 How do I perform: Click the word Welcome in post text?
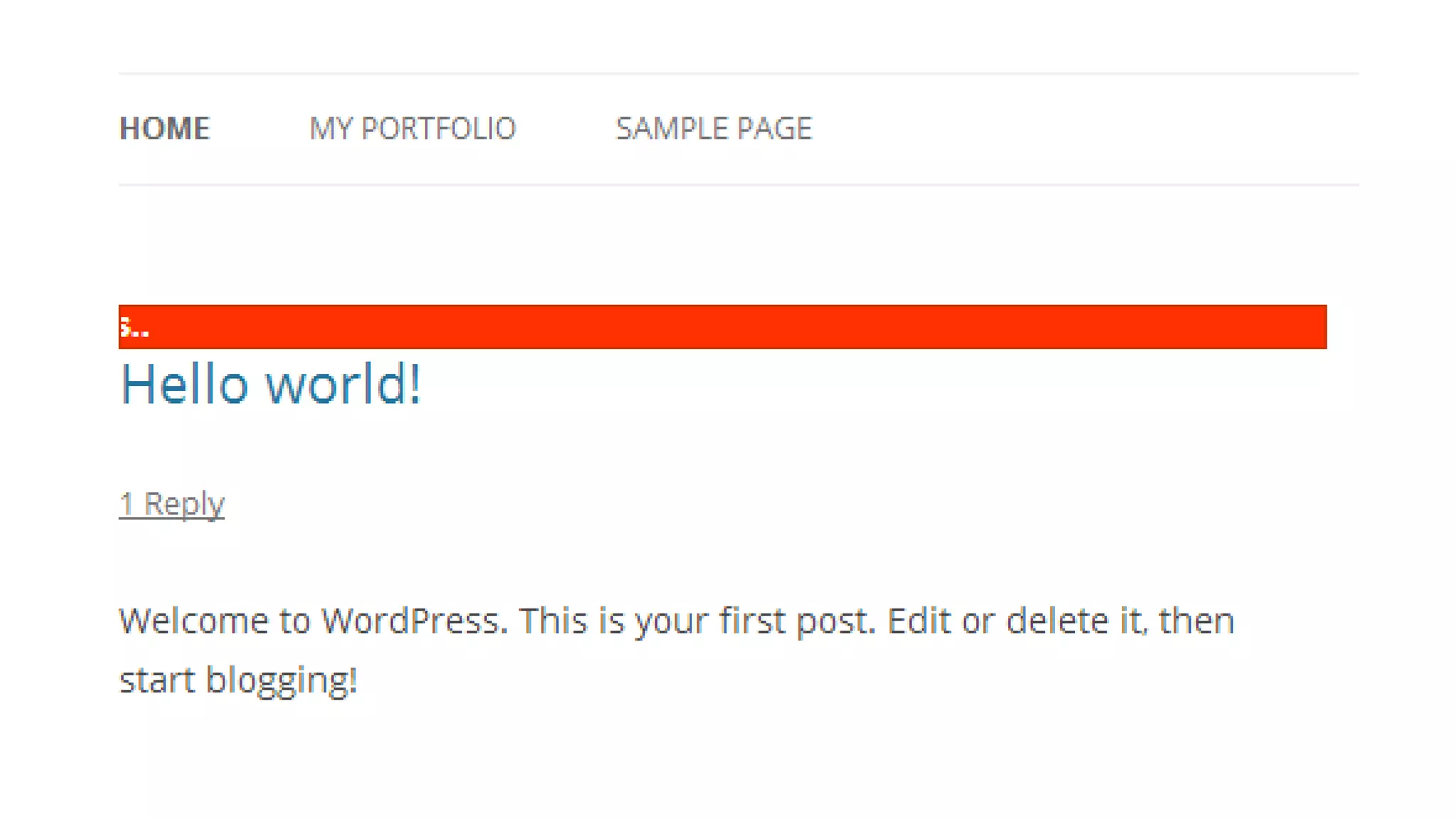point(193,621)
